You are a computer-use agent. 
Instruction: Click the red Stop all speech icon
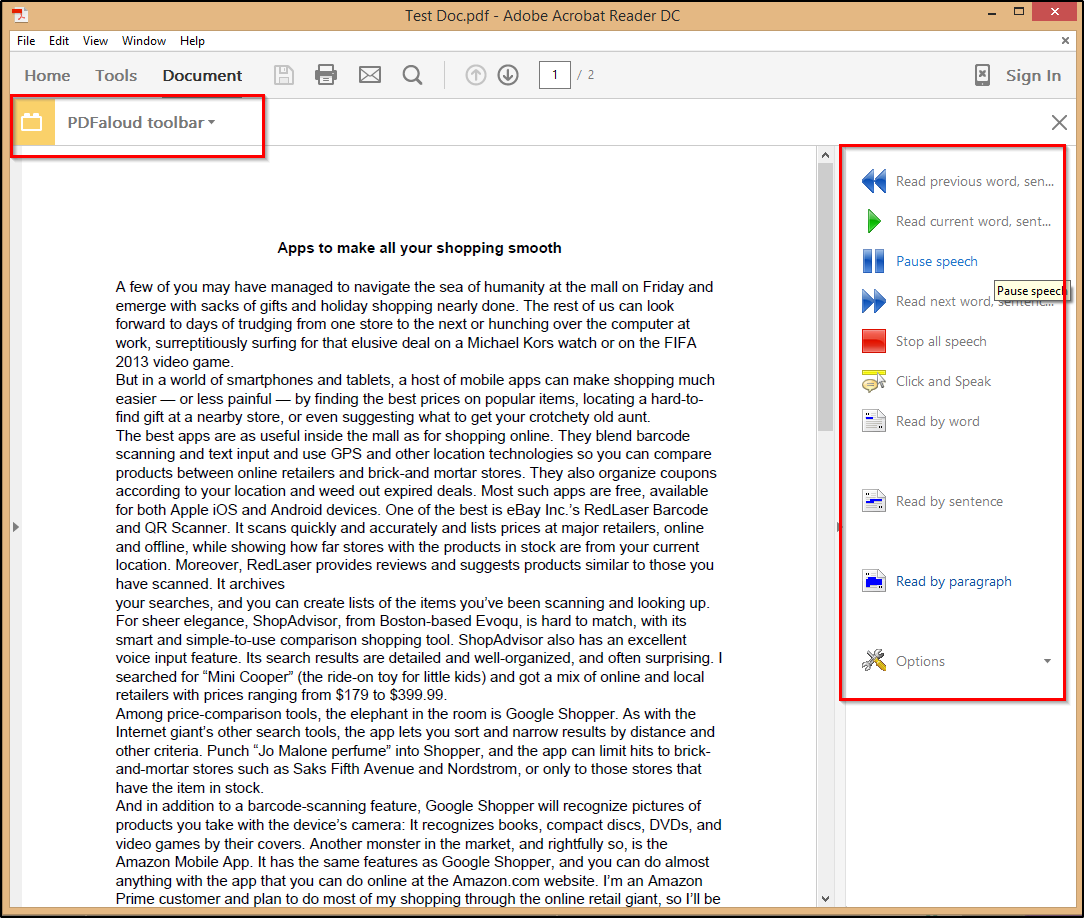coord(874,341)
